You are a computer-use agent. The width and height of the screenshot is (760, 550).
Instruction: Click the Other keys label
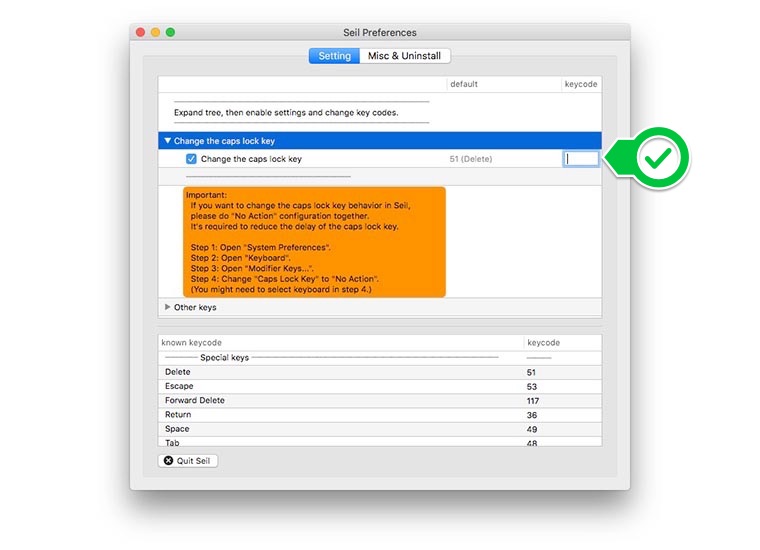coord(195,307)
